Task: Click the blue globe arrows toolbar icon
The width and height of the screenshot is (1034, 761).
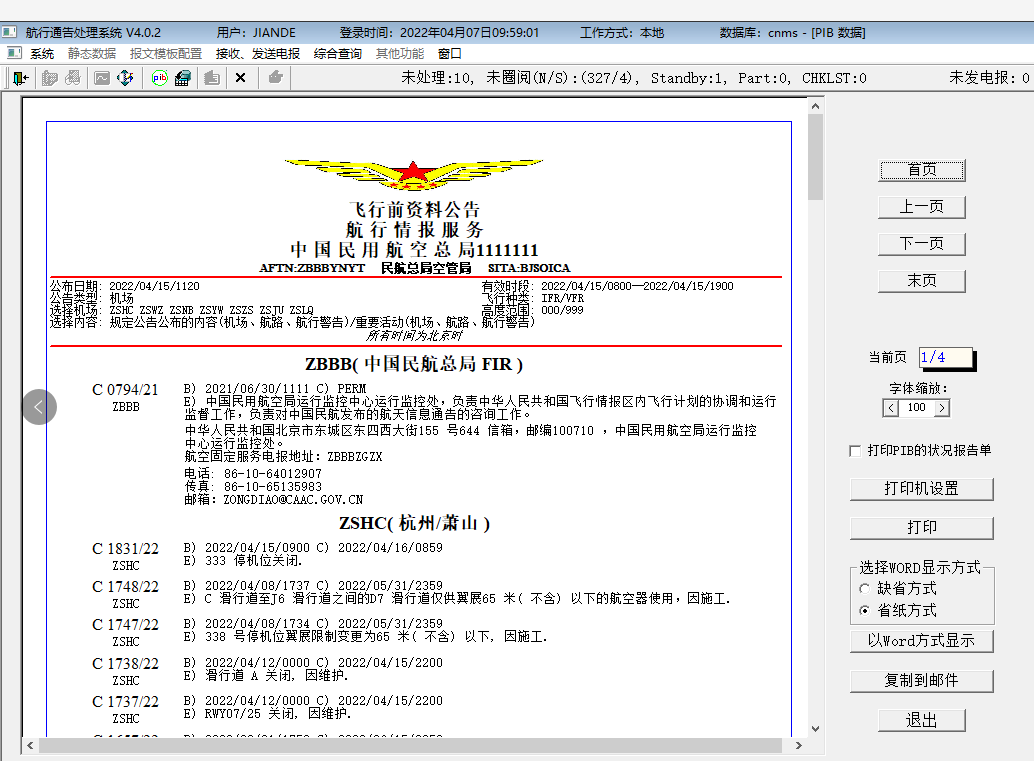Action: click(x=125, y=78)
